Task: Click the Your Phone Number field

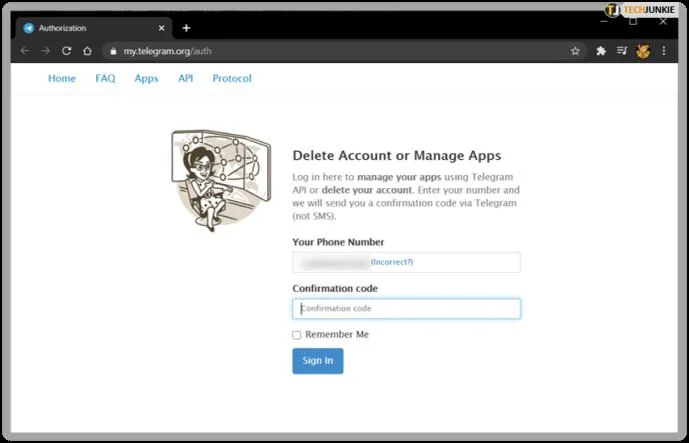Action: (x=406, y=262)
